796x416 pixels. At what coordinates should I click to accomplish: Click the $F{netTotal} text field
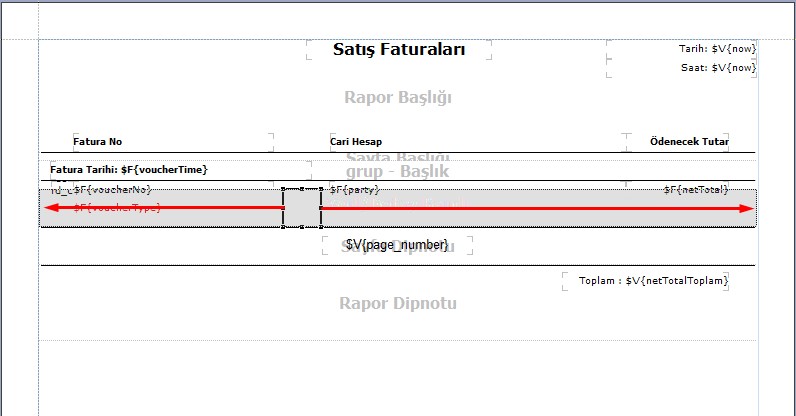coord(696,189)
